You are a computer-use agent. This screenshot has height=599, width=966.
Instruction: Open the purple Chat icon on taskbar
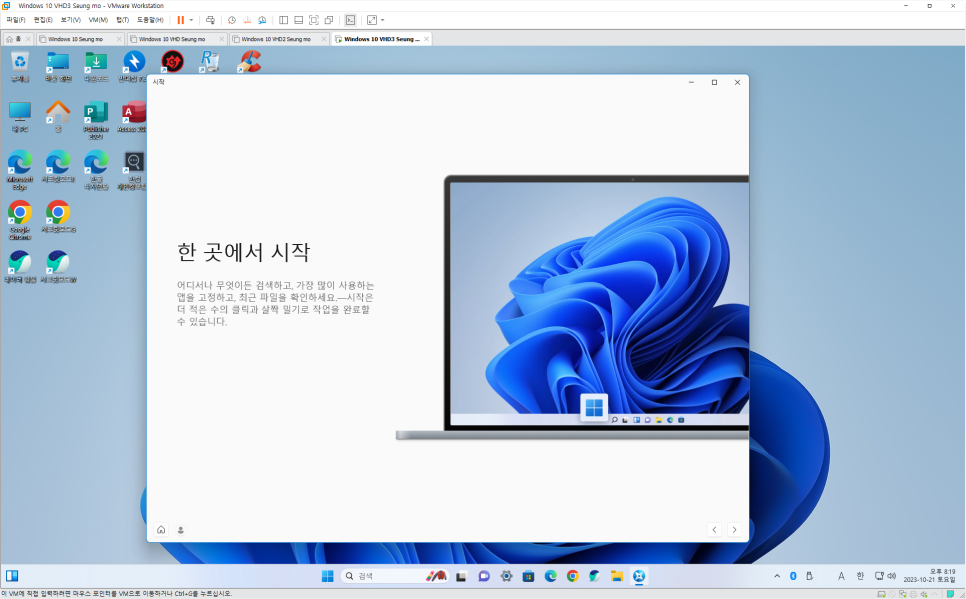tap(484, 576)
